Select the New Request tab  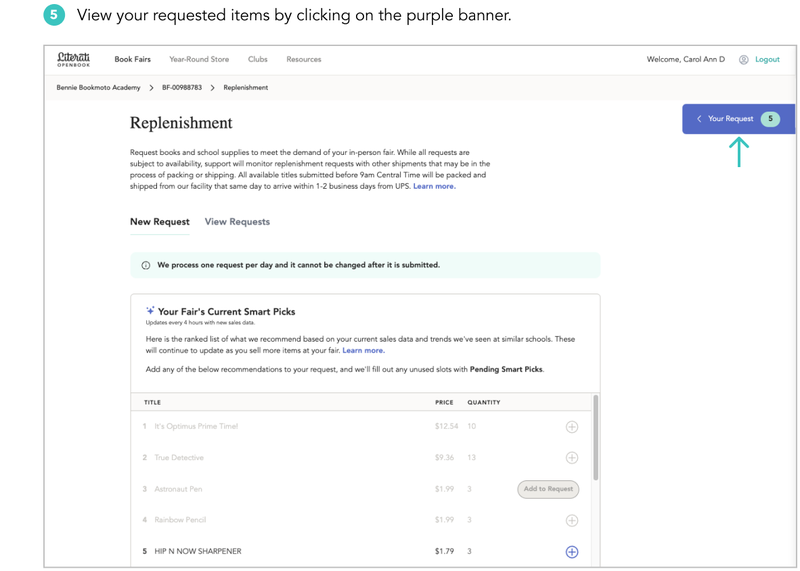coord(160,222)
